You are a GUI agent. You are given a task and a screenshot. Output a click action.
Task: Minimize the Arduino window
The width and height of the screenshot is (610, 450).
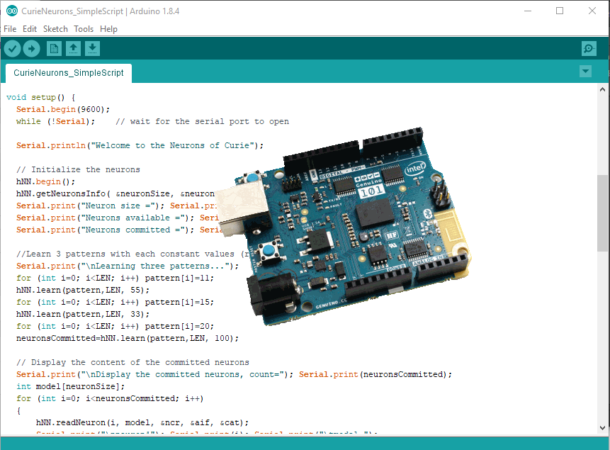528,11
